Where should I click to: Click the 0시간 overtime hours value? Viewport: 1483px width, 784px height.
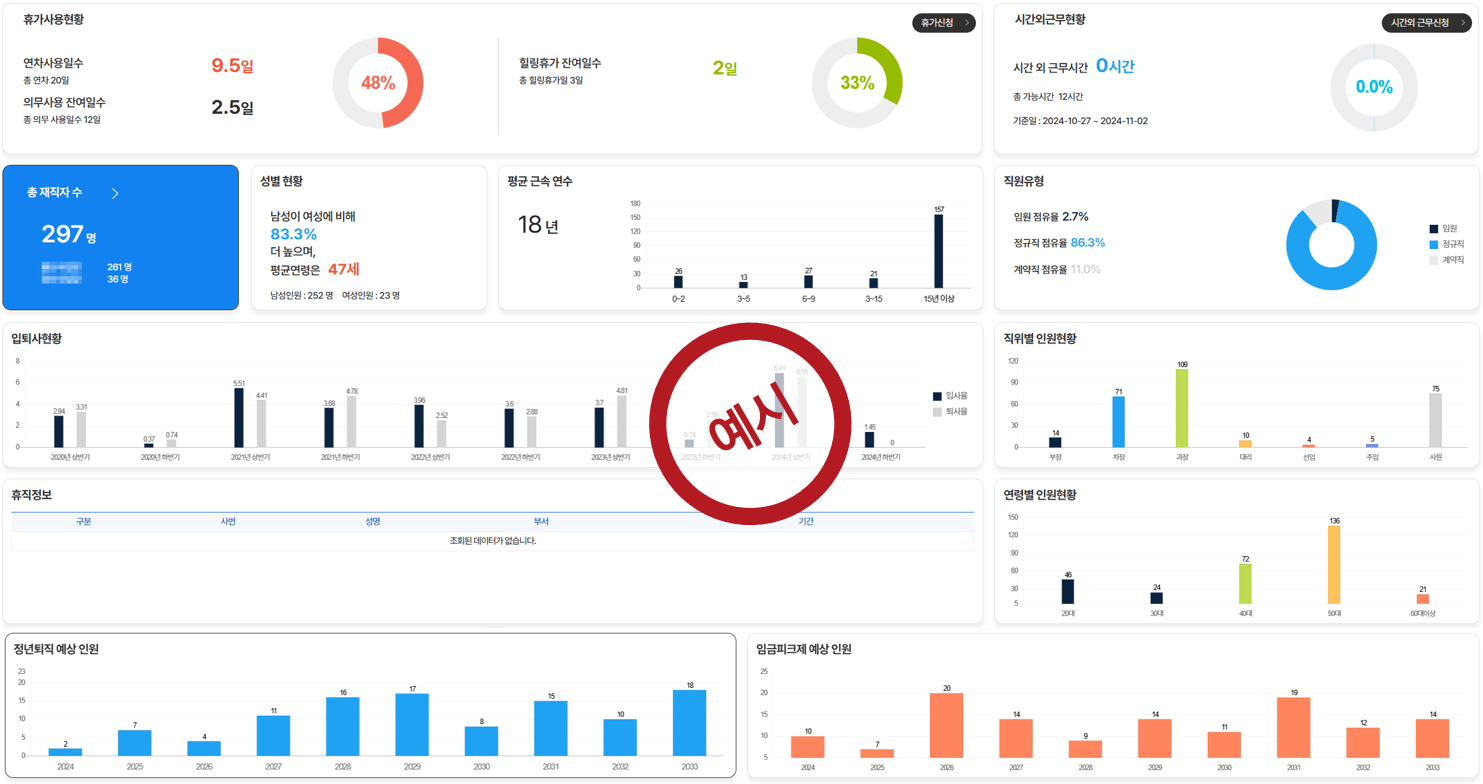click(1115, 66)
